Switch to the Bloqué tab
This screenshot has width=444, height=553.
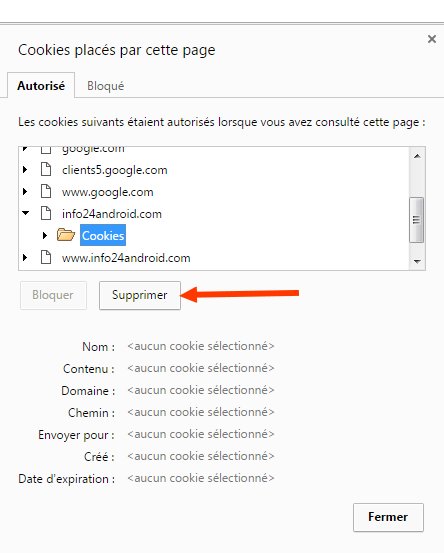(105, 86)
